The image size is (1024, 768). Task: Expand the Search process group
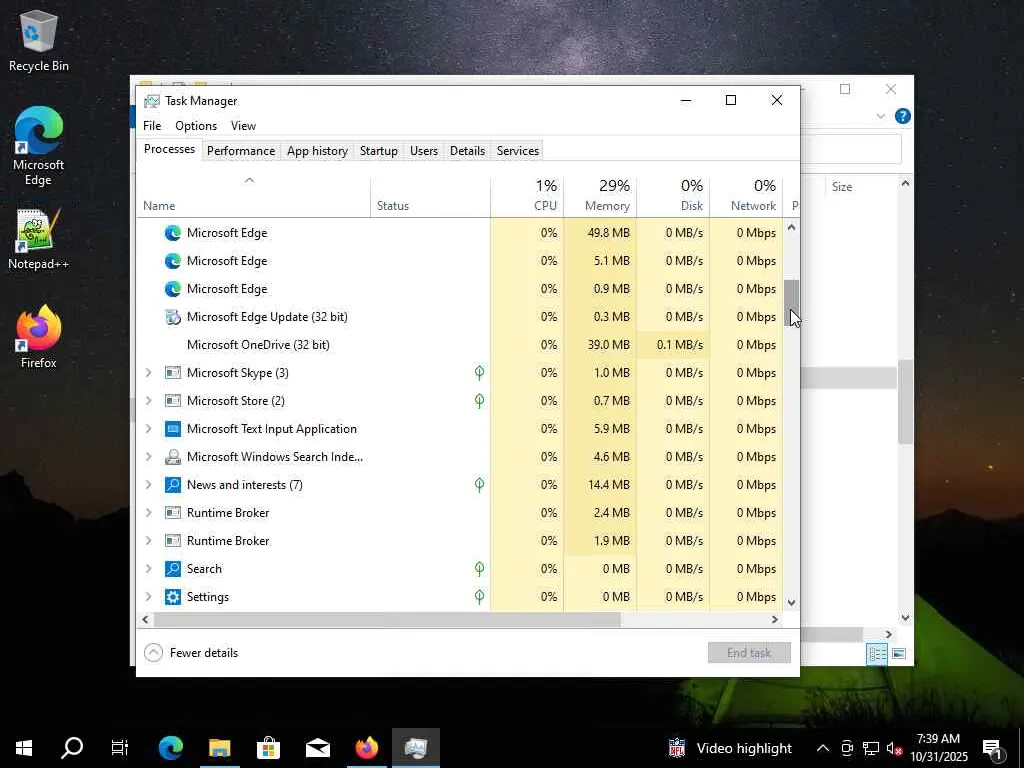click(148, 569)
